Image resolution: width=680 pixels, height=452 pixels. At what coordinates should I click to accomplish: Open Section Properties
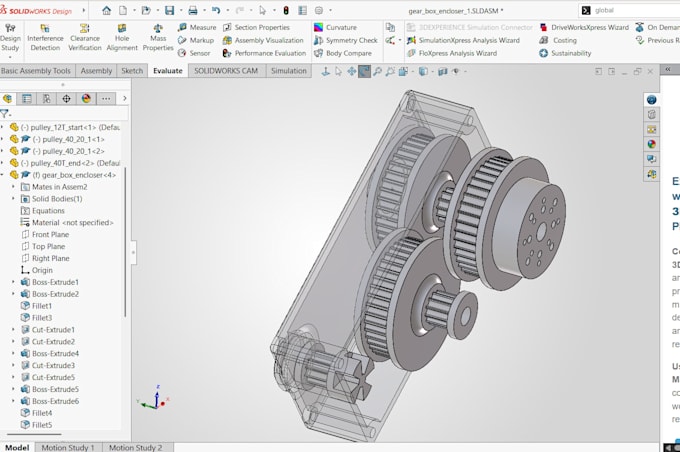tap(256, 27)
